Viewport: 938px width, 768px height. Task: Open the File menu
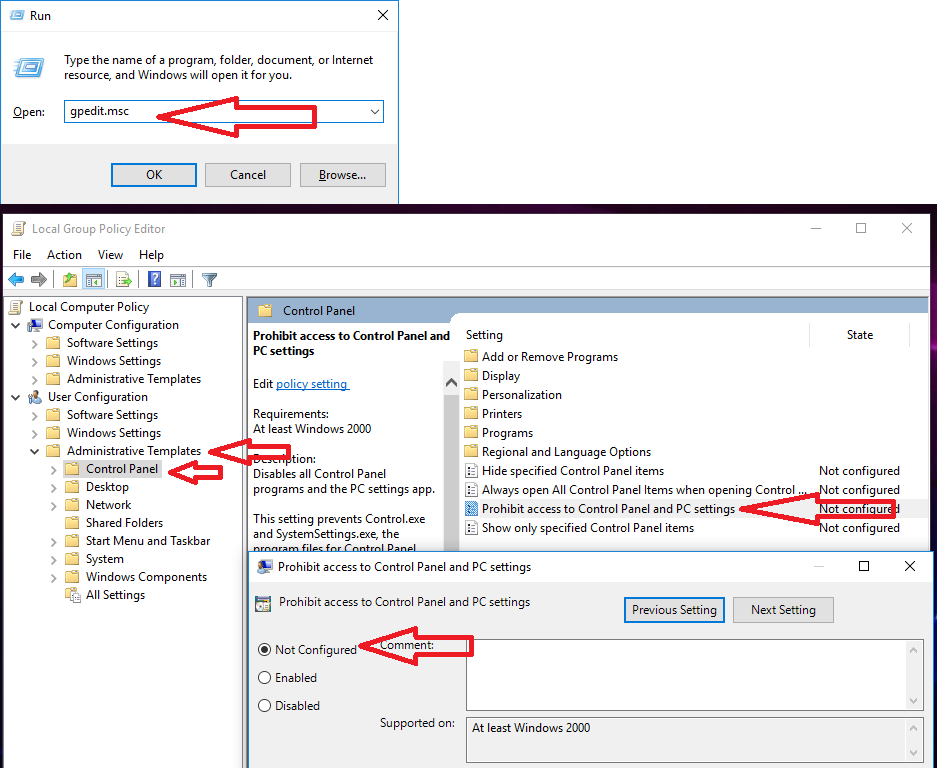pos(22,255)
